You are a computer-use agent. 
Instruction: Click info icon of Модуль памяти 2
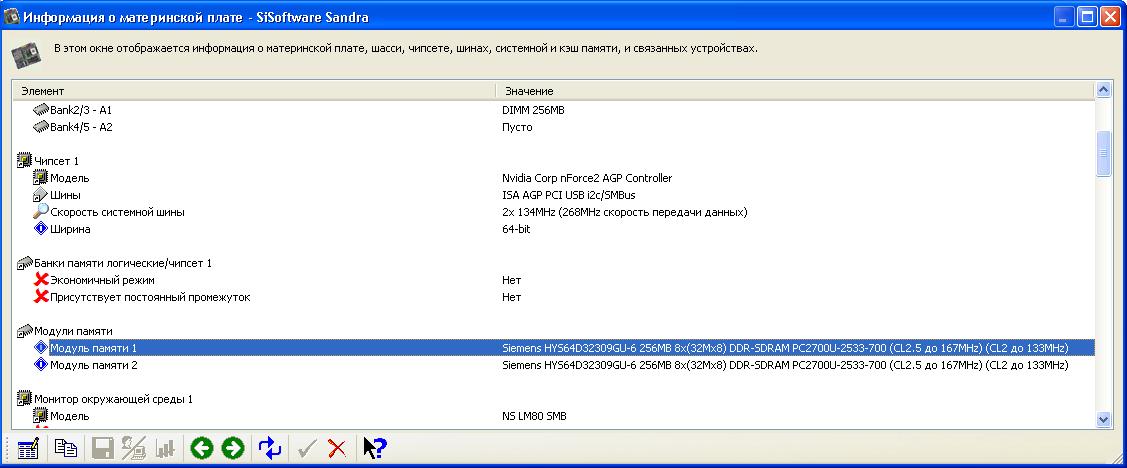pos(41,364)
